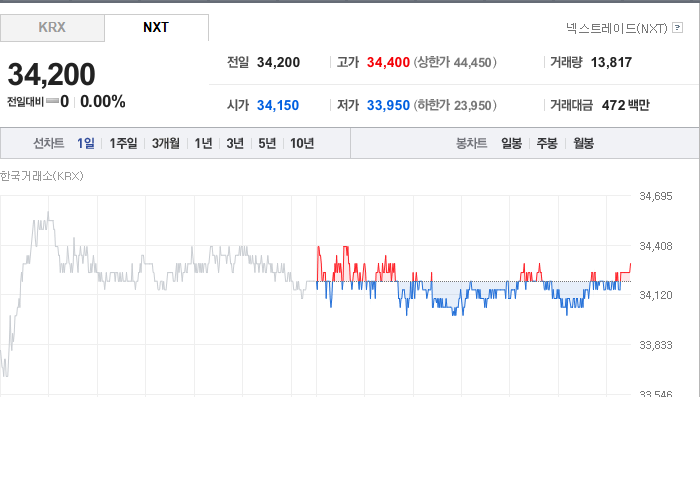Click the upper limit 상한가 44,450 text
700x490 pixels.
[455, 62]
